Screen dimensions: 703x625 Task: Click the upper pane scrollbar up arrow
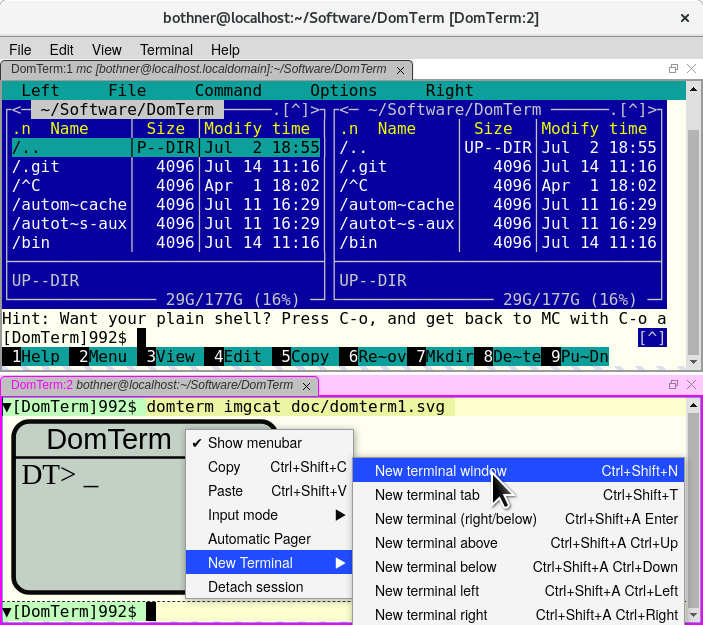(x=693, y=89)
